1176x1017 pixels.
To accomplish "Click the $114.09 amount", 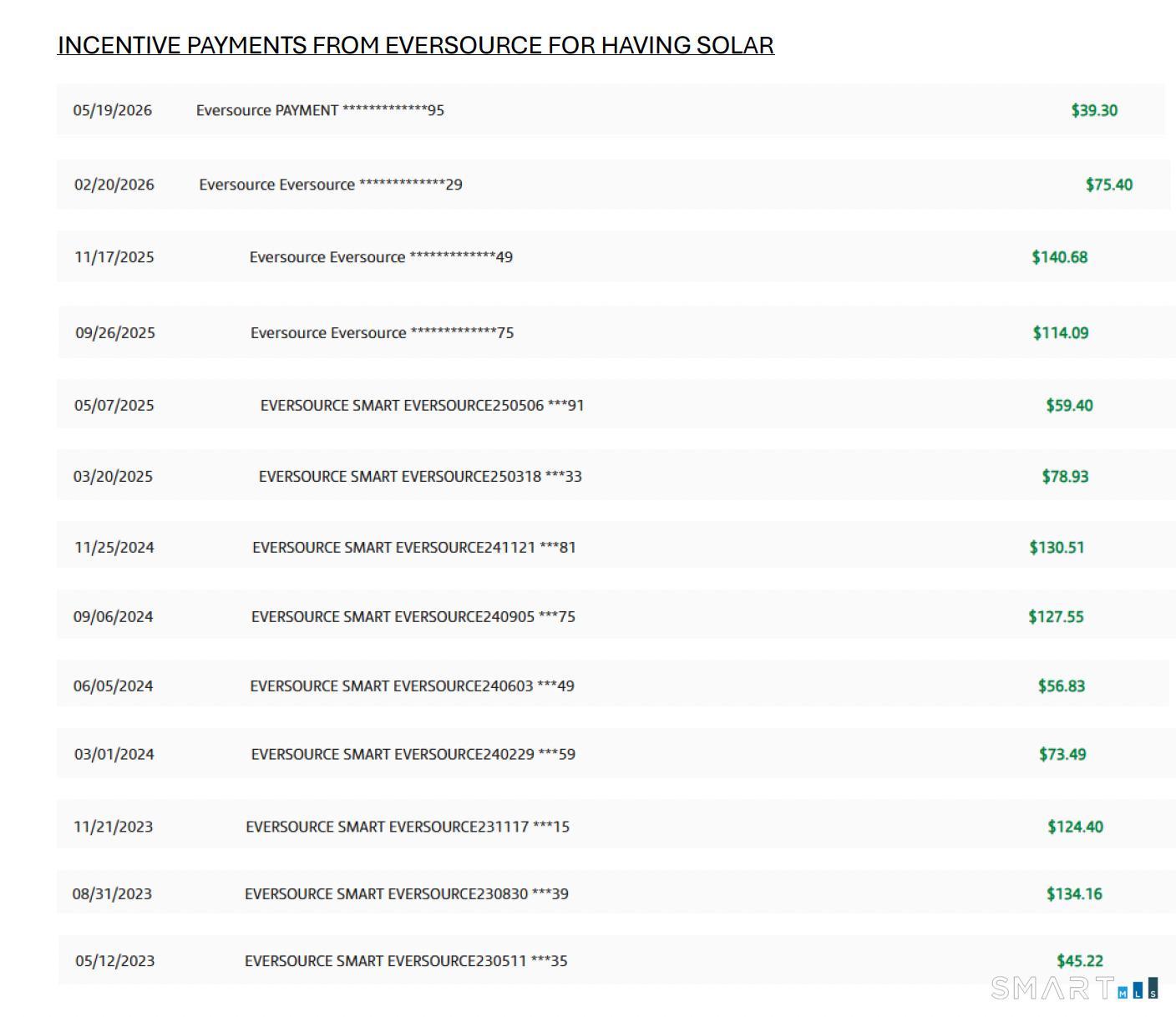I will (x=1061, y=333).
